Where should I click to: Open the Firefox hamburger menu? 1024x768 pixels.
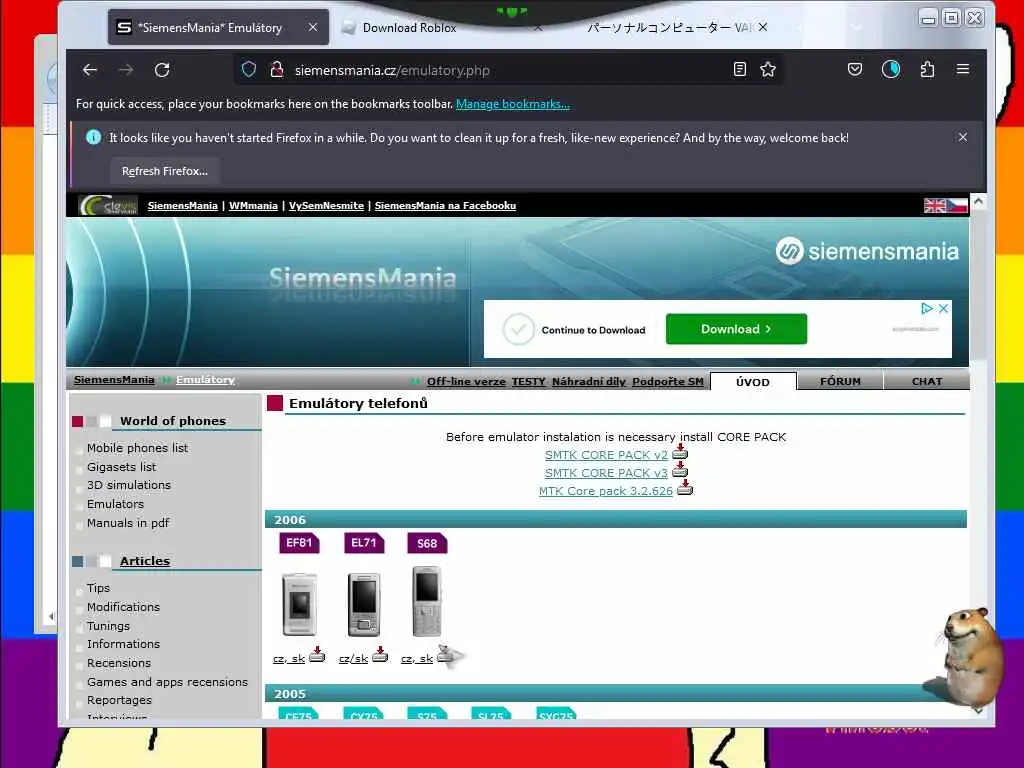point(963,69)
